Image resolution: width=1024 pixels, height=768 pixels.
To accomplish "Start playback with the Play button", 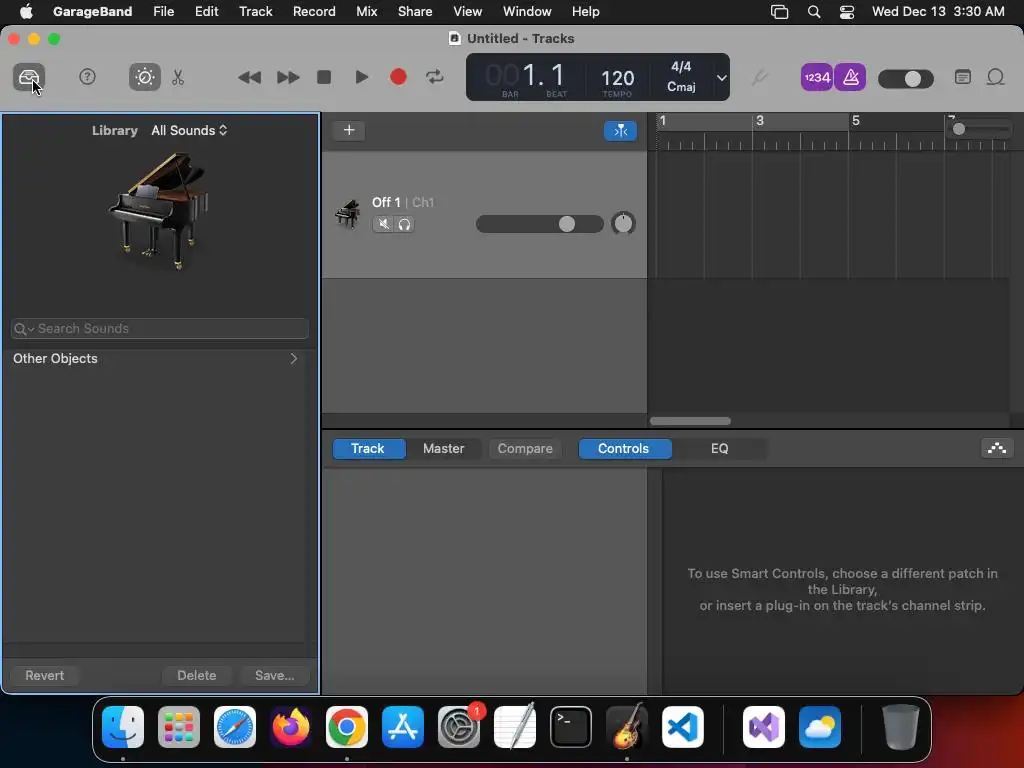I will (361, 77).
